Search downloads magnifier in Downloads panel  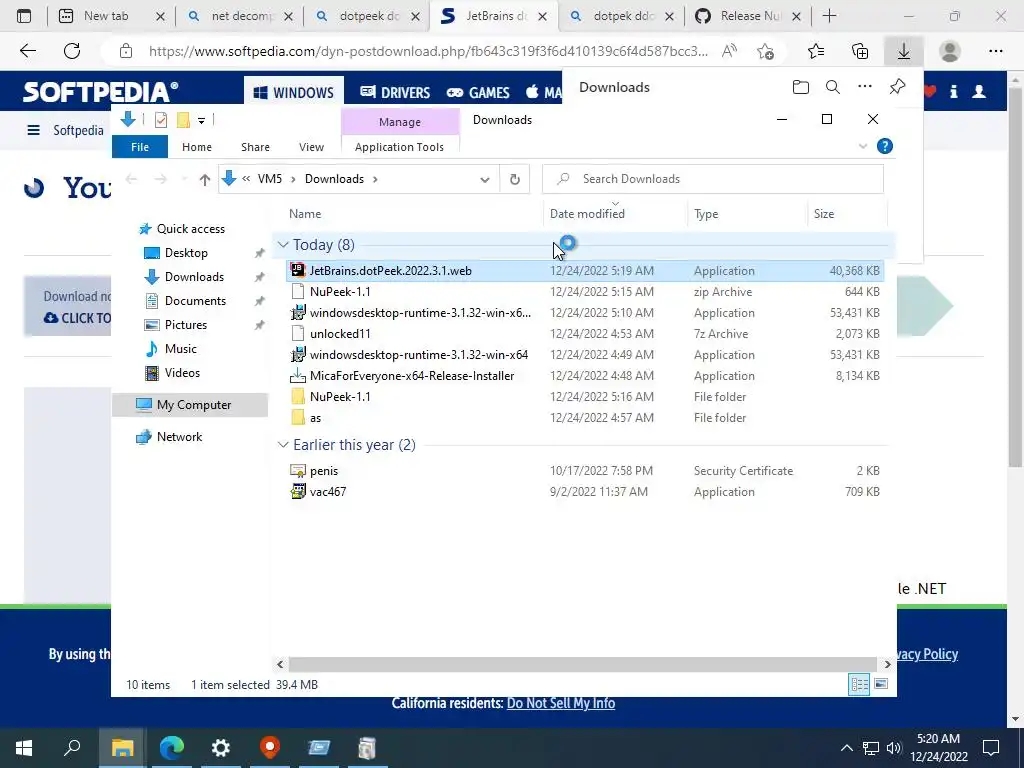click(x=833, y=87)
